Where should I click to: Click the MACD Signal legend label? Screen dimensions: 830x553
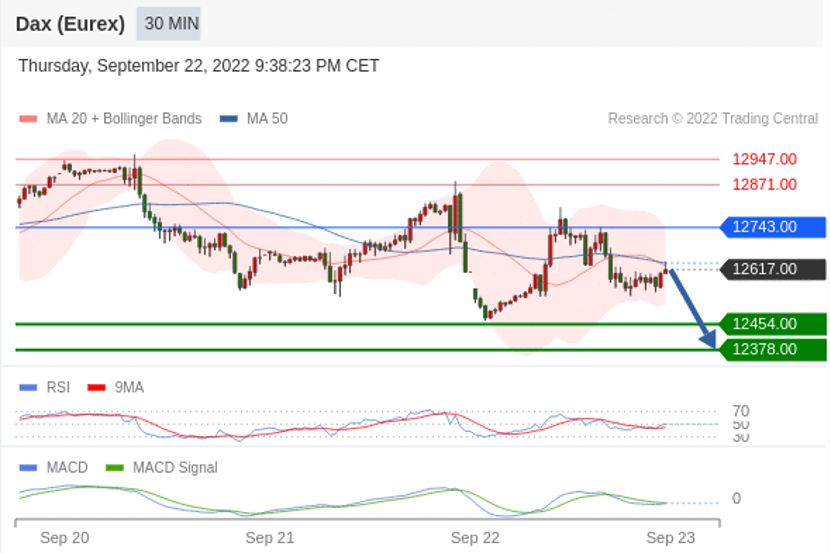pyautogui.click(x=175, y=468)
